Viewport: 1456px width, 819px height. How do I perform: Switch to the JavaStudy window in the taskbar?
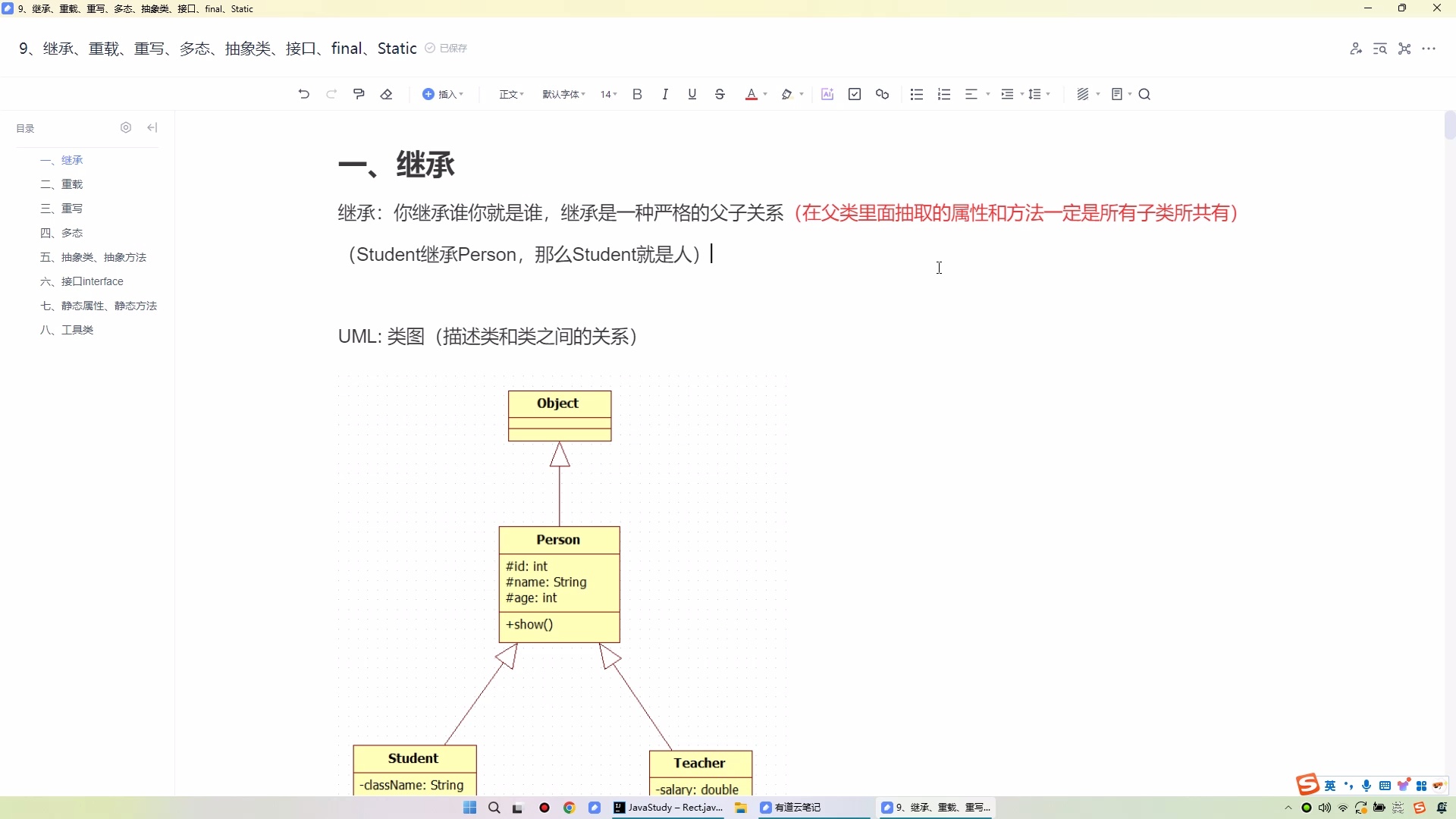point(667,808)
